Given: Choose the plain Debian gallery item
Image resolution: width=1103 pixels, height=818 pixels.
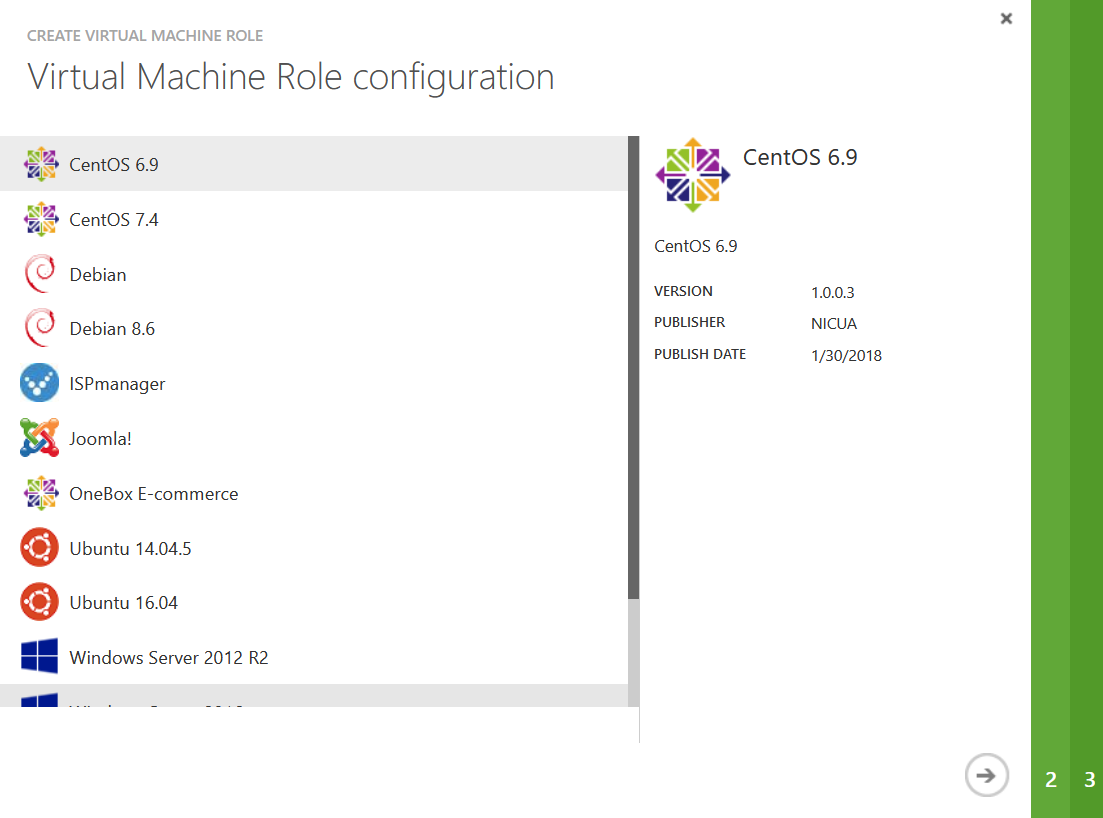Looking at the screenshot, I should pyautogui.click(x=314, y=274).
